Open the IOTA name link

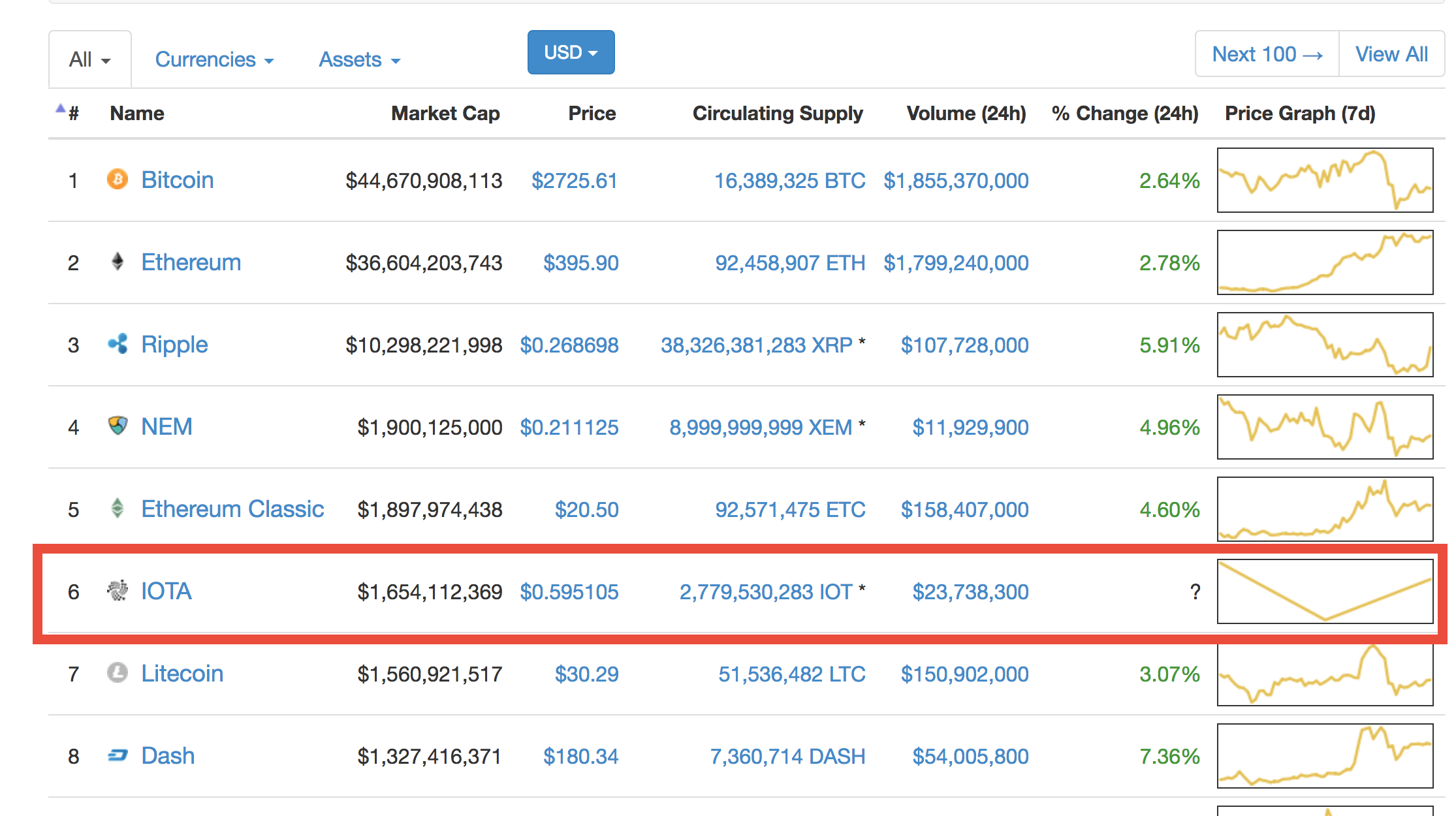(166, 591)
